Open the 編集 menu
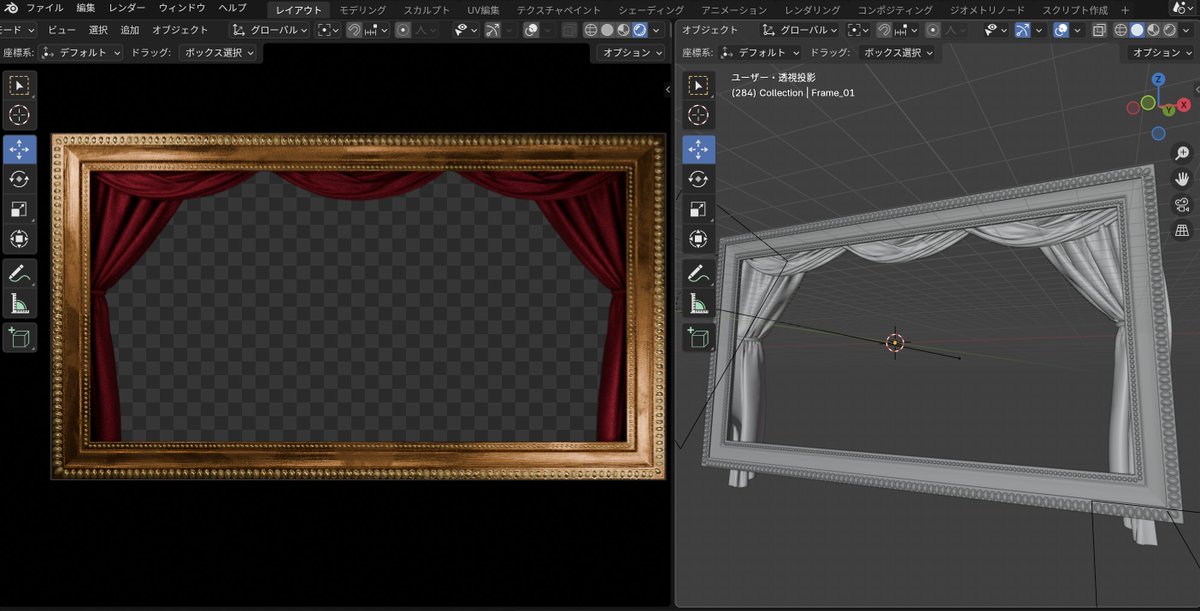 86,8
